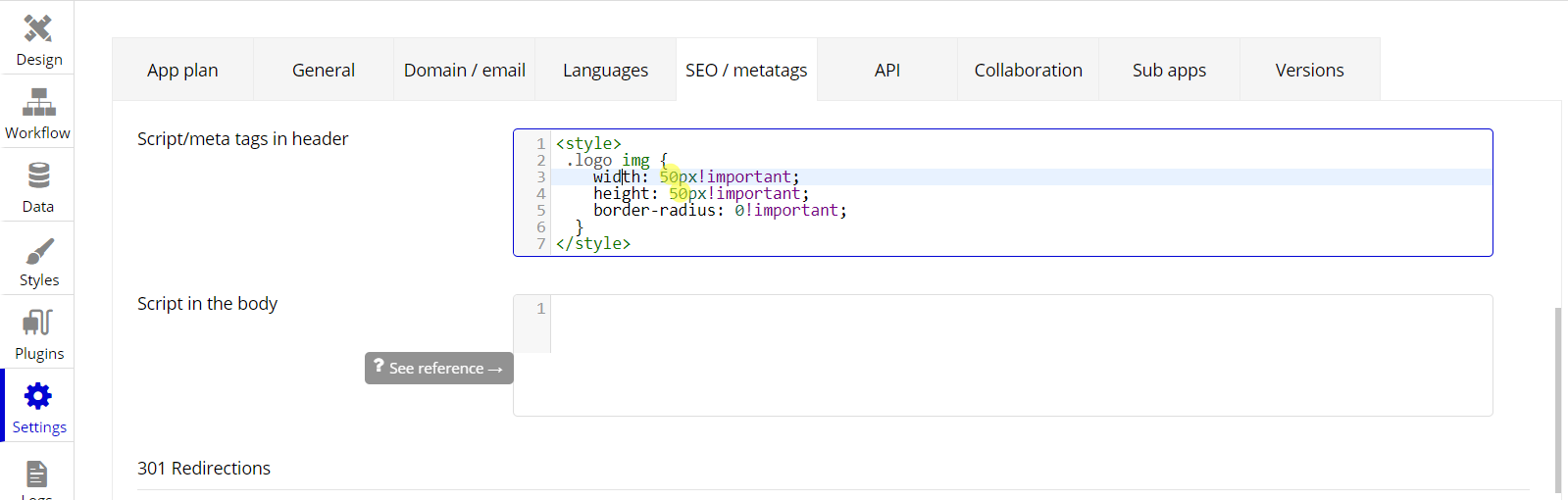Select the Settings gear icon
The width and height of the screenshot is (1568, 500).
pos(38,396)
